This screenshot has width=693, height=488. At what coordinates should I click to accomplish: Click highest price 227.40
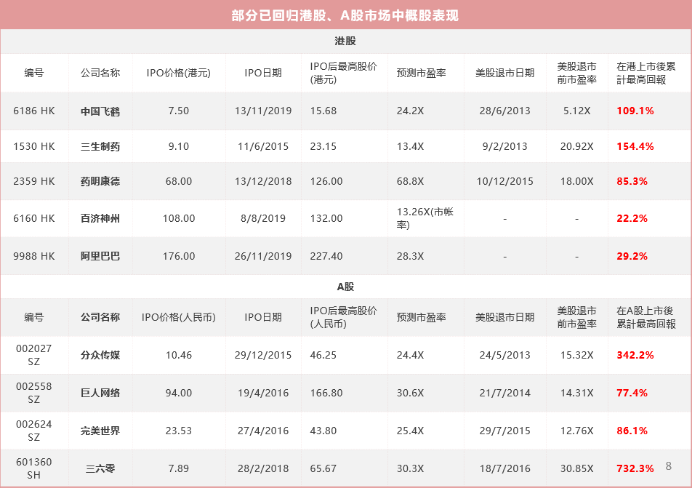[326, 256]
